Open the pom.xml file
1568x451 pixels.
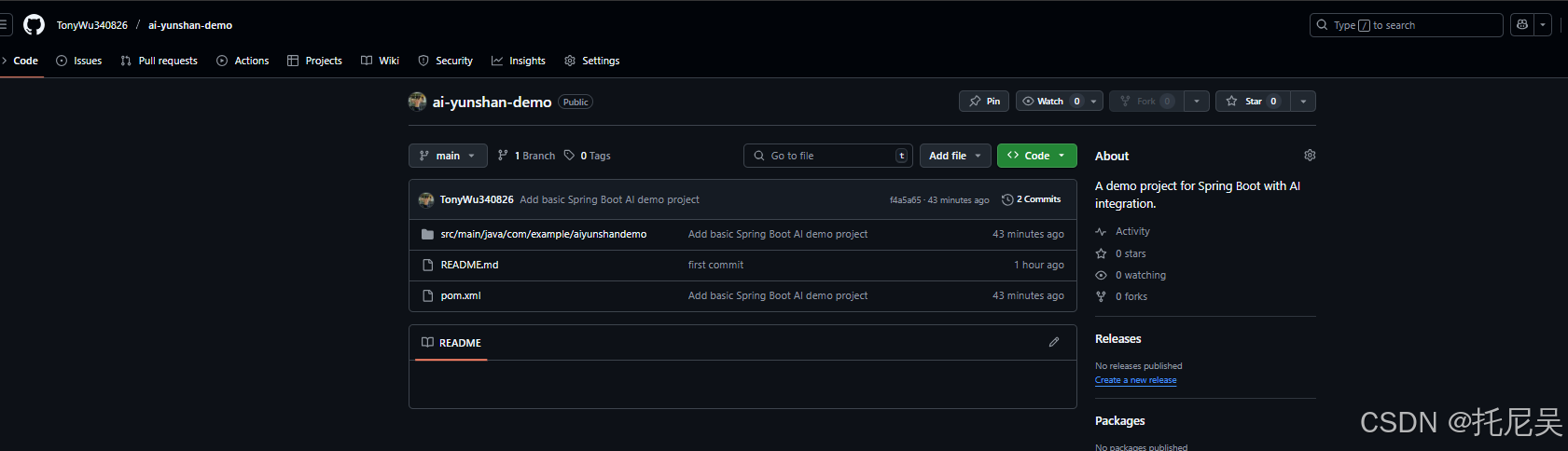461,295
